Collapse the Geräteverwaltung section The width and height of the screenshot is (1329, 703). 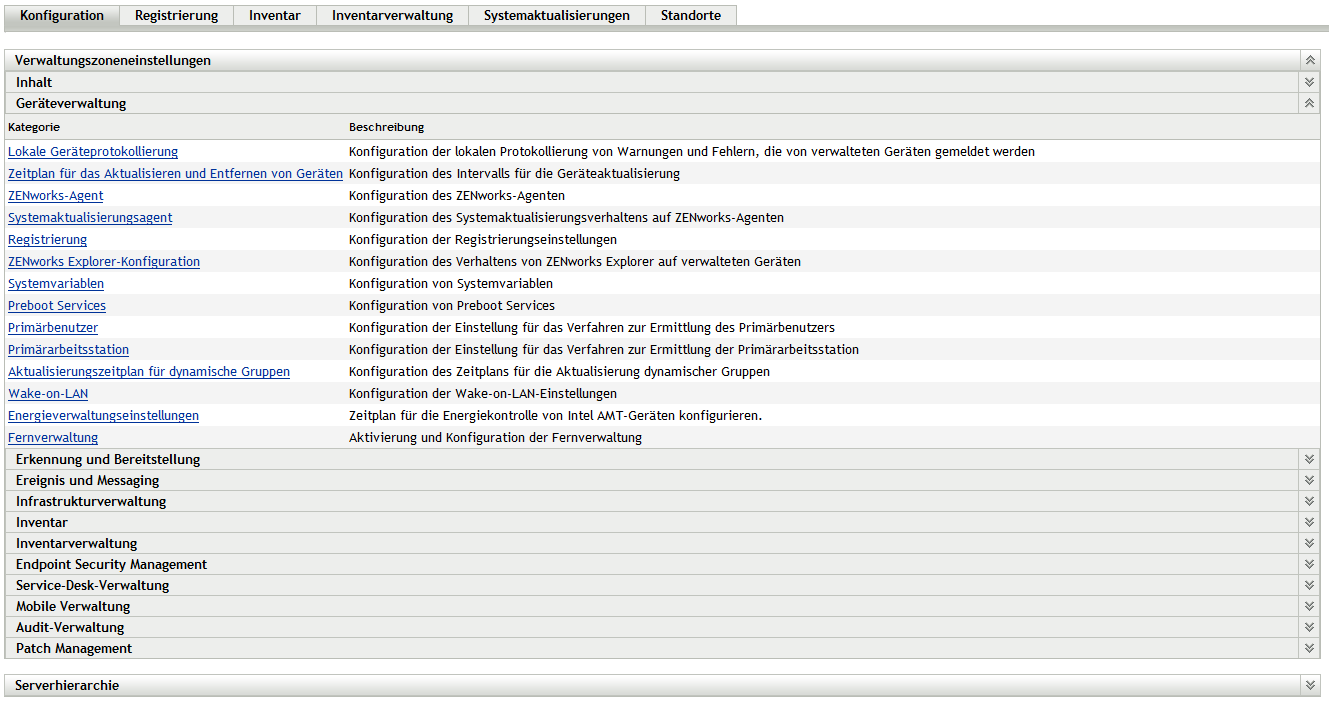tap(1309, 103)
